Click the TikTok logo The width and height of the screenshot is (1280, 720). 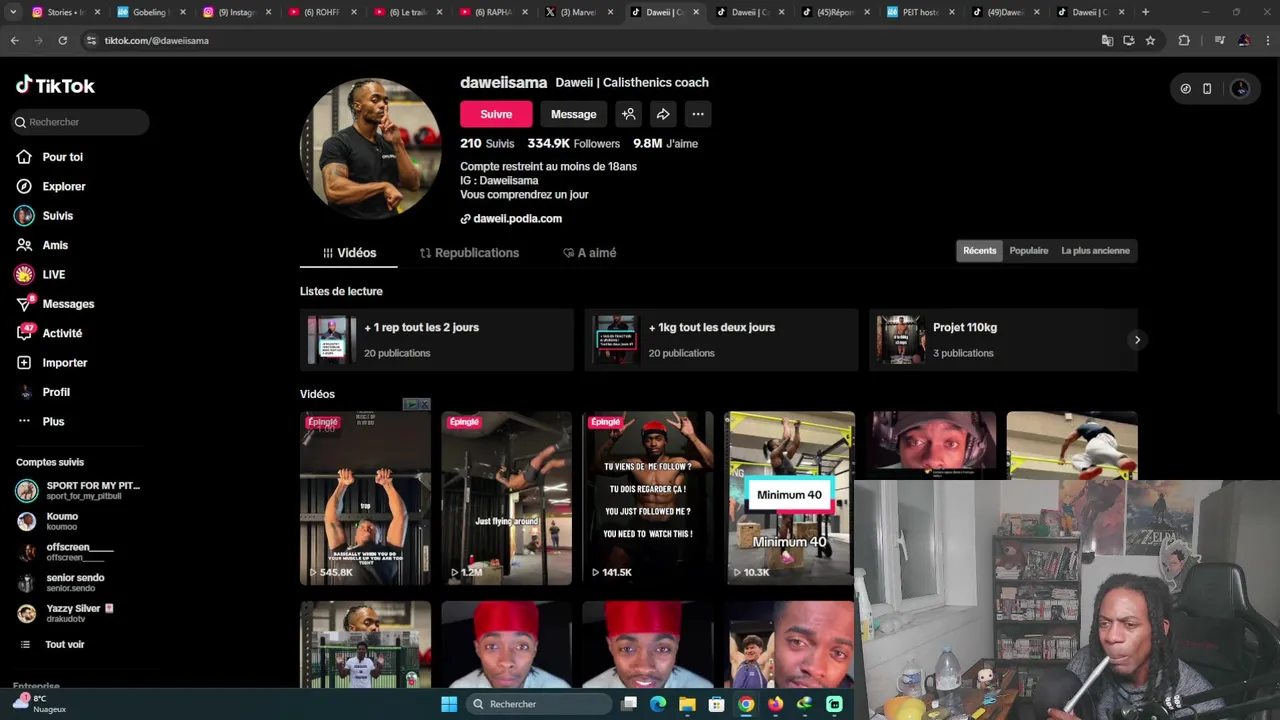[x=55, y=85]
